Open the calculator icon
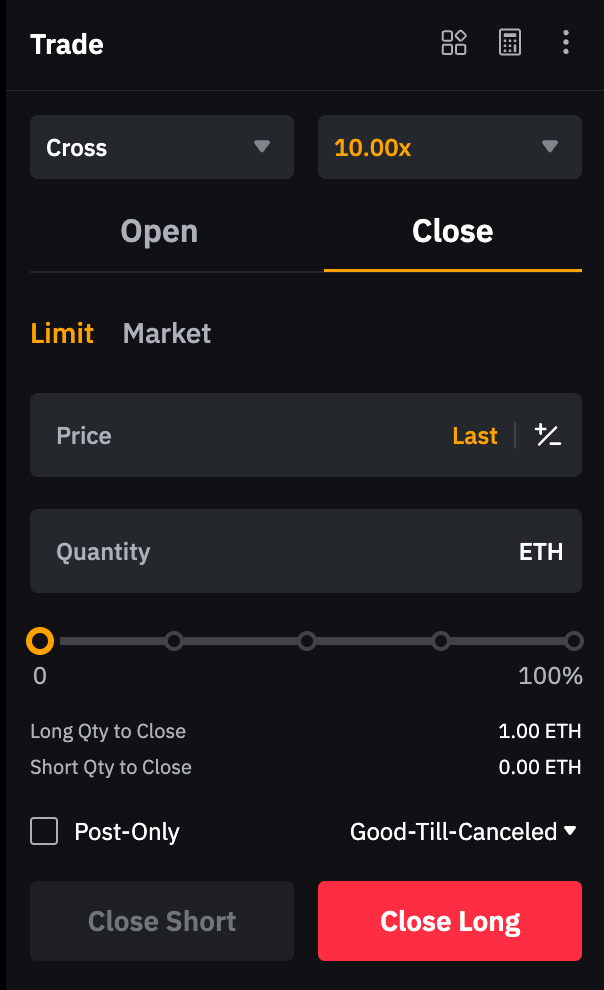The image size is (604, 990). click(x=510, y=43)
